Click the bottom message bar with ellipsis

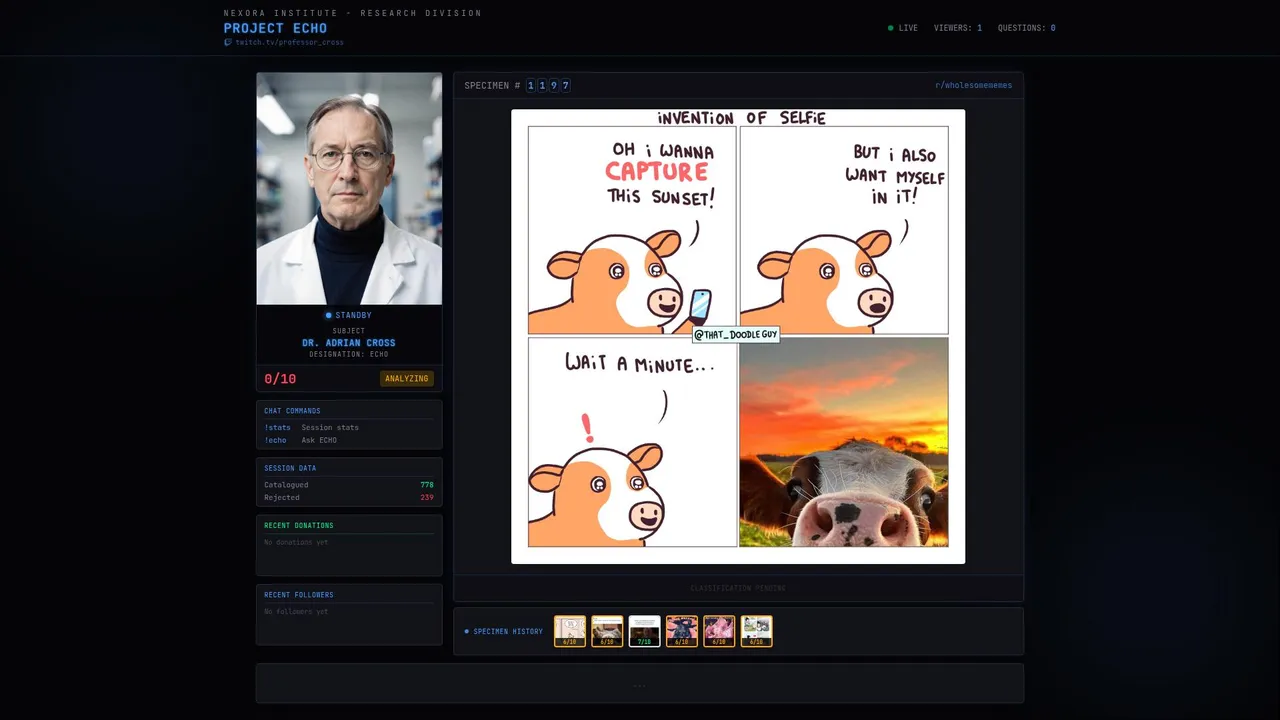639,684
